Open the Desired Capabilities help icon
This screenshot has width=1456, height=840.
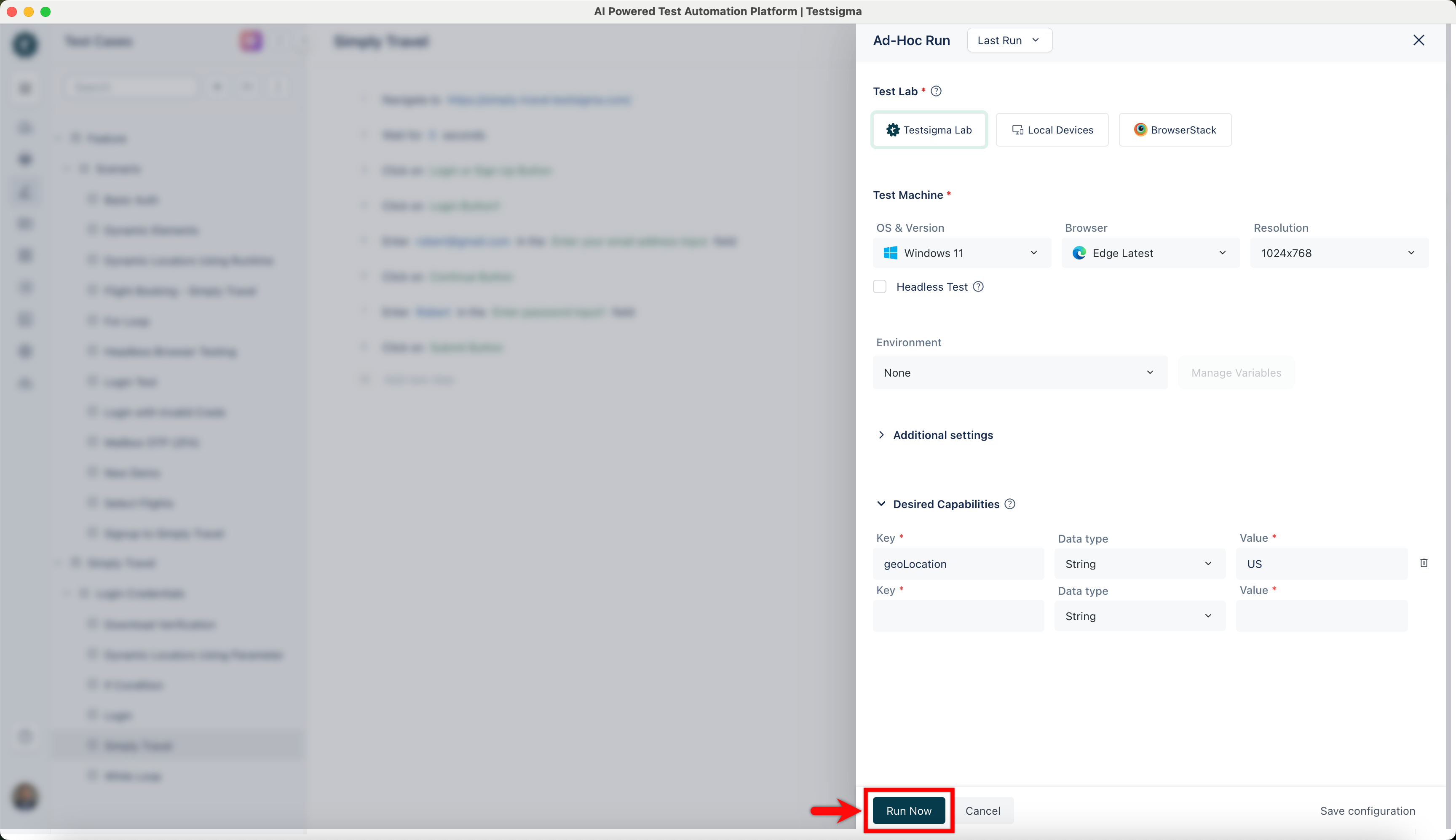pyautogui.click(x=1009, y=504)
